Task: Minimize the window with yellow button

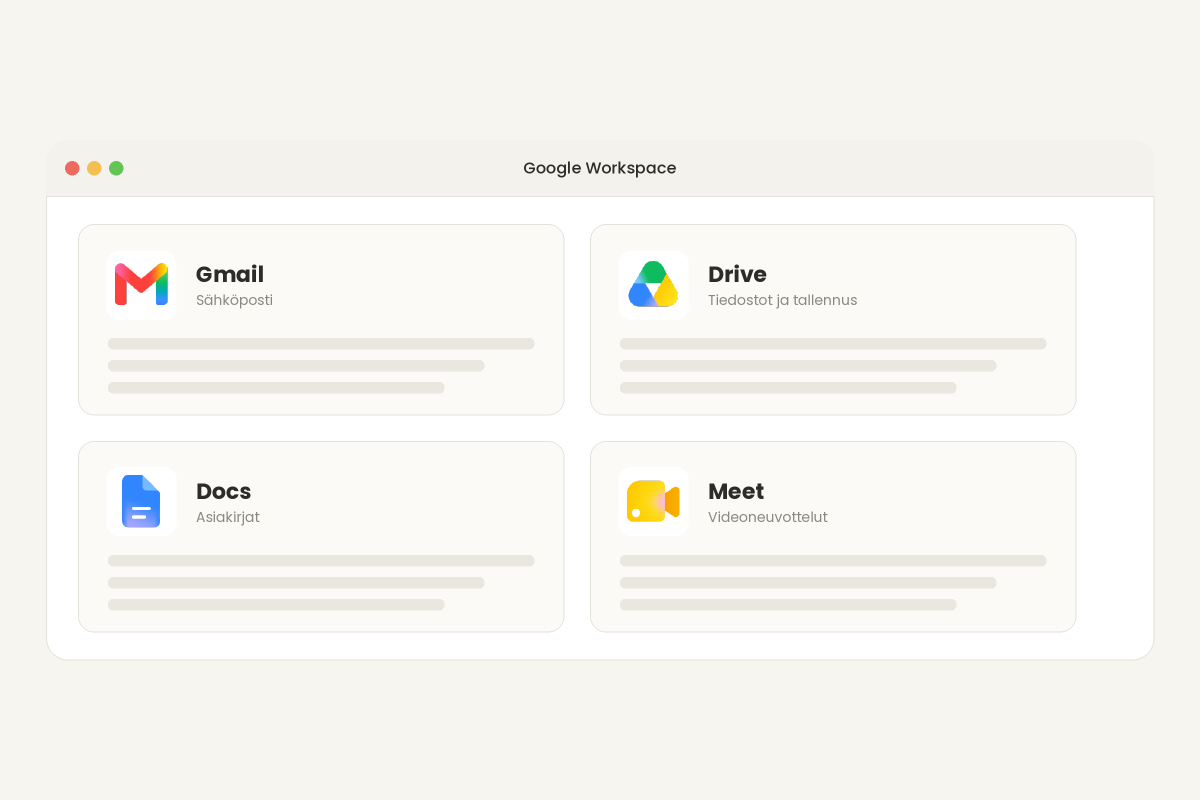Action: tap(94, 168)
